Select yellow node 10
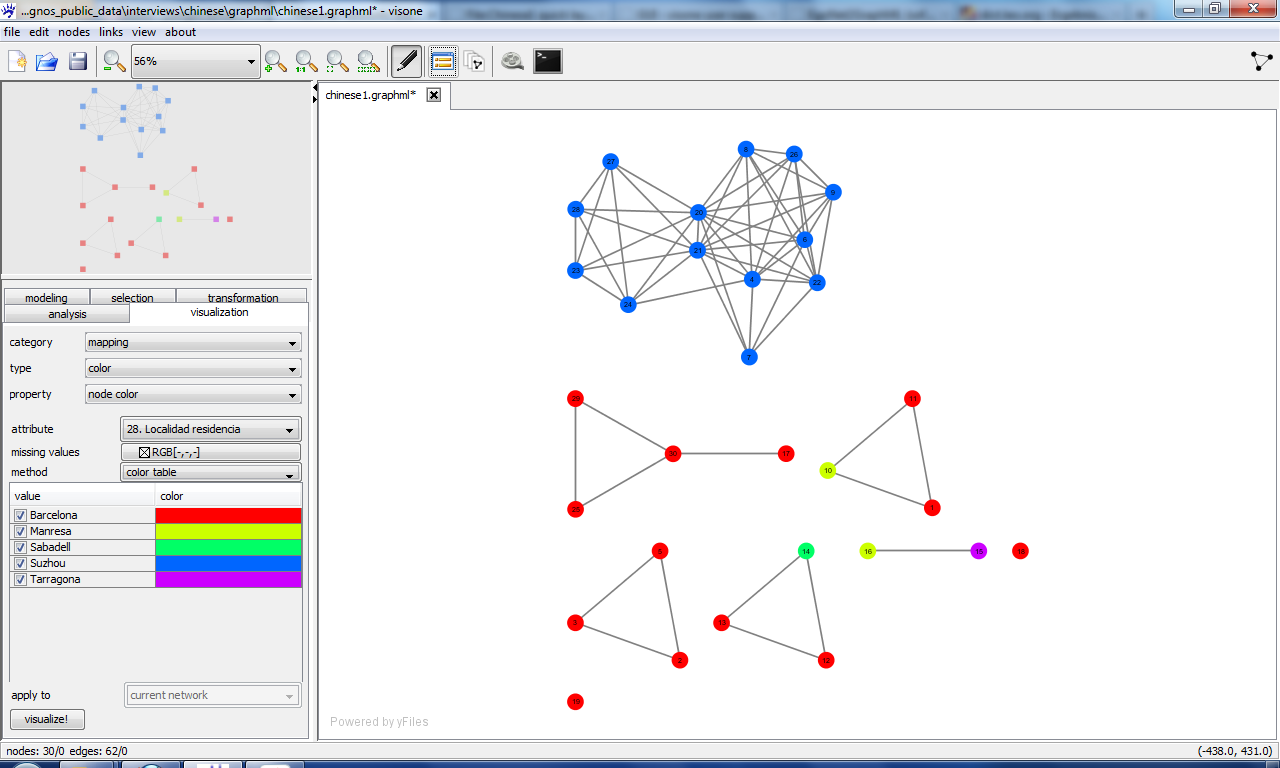 pyautogui.click(x=827, y=471)
